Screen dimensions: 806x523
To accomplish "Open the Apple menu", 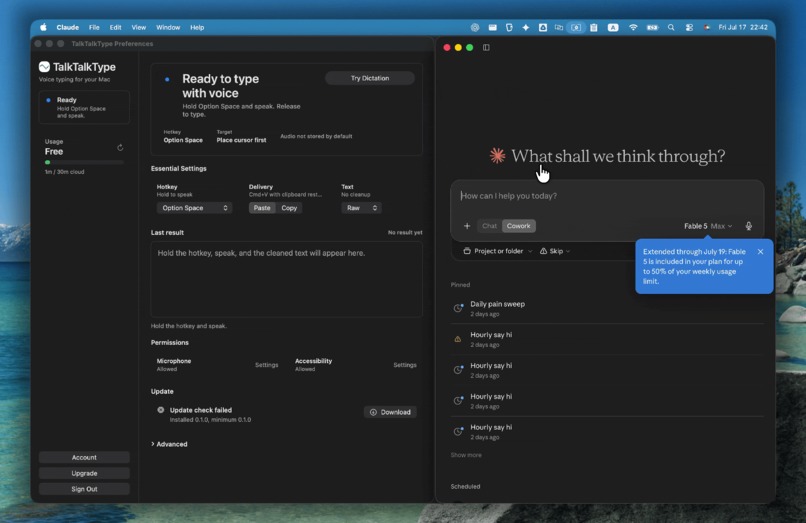I will 43,27.
